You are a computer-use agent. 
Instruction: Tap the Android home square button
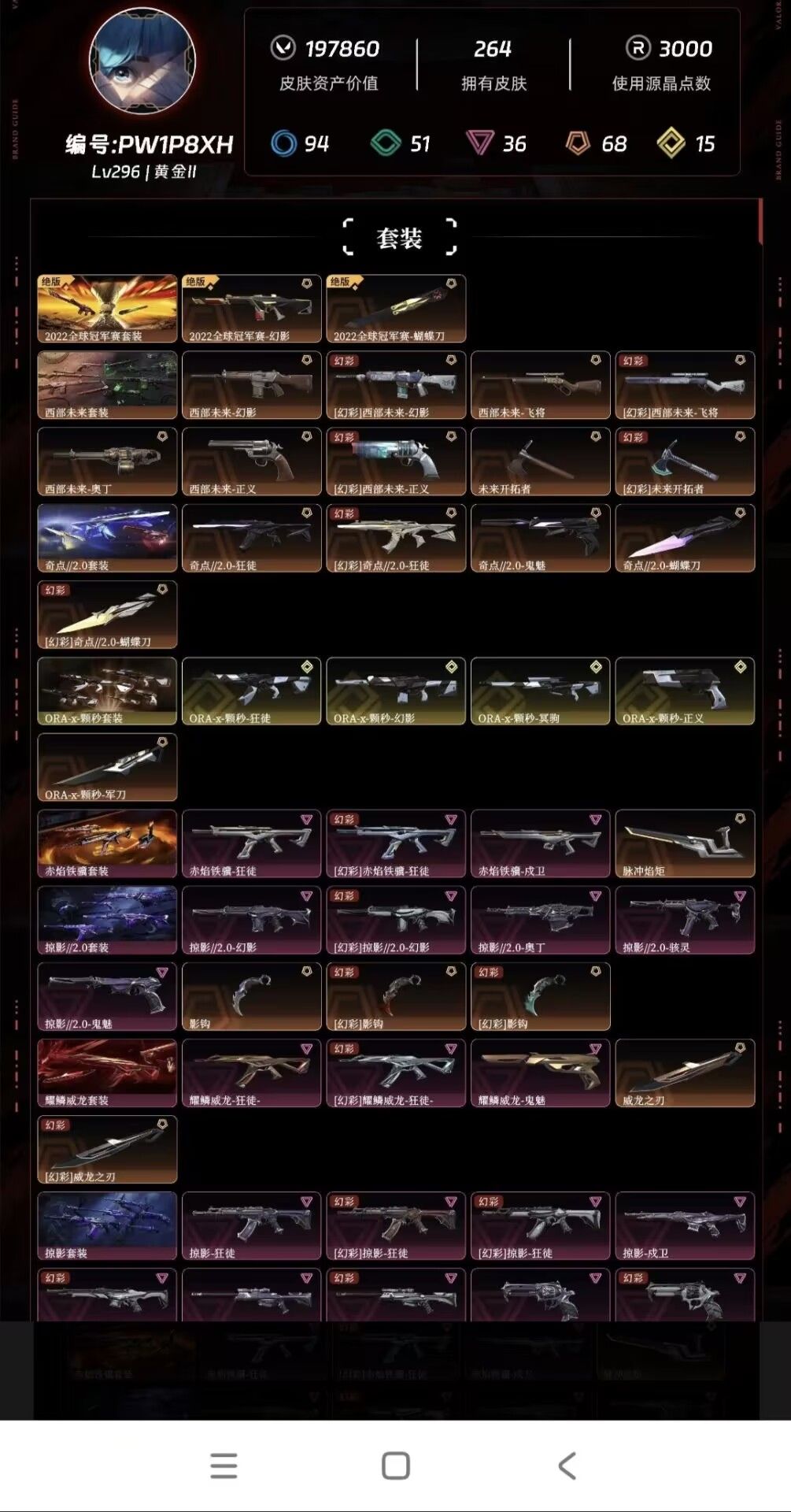(x=396, y=1466)
